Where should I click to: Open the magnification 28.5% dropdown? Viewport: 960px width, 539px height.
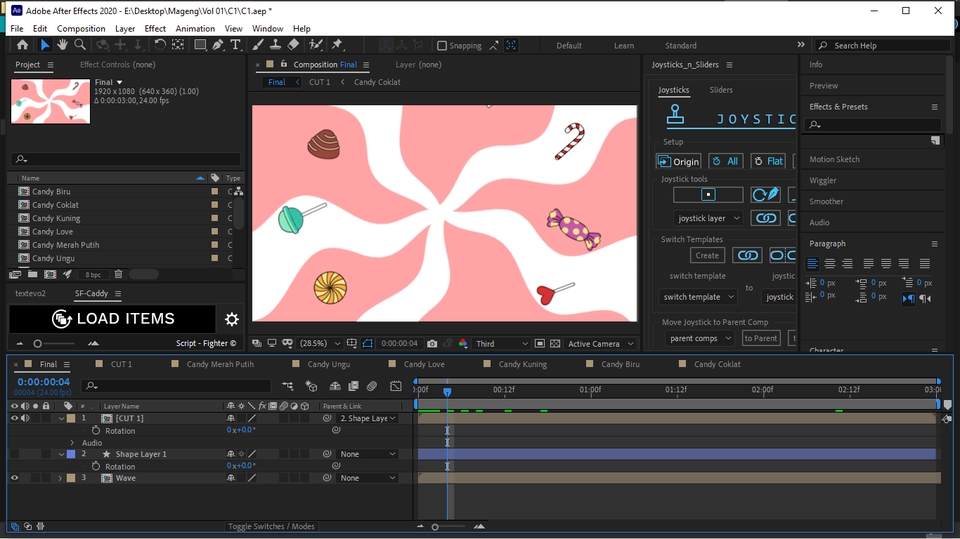321,344
